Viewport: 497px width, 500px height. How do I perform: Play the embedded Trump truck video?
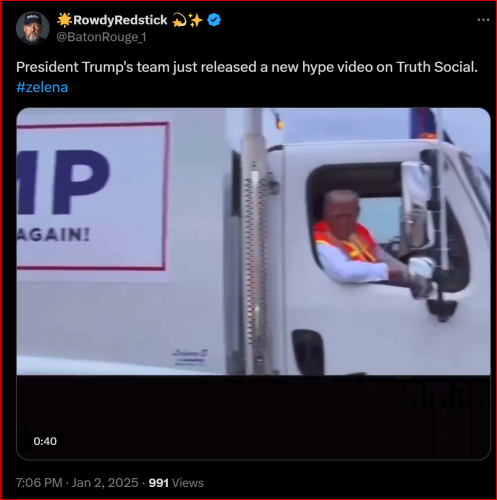tap(253, 284)
